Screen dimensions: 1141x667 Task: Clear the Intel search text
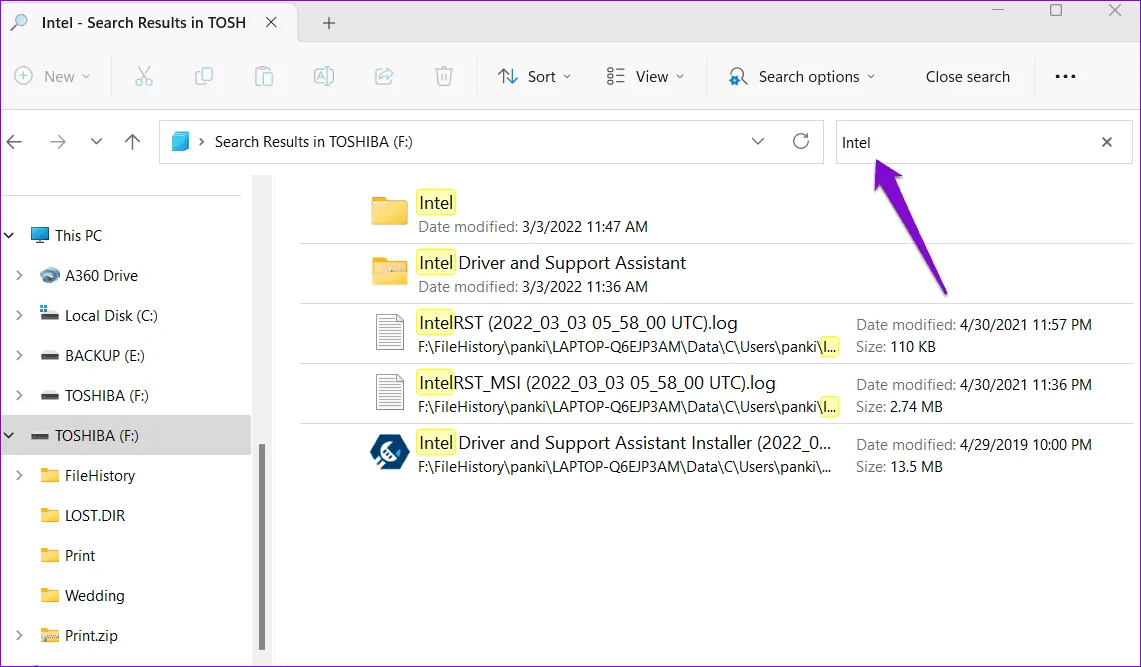[x=1107, y=142]
